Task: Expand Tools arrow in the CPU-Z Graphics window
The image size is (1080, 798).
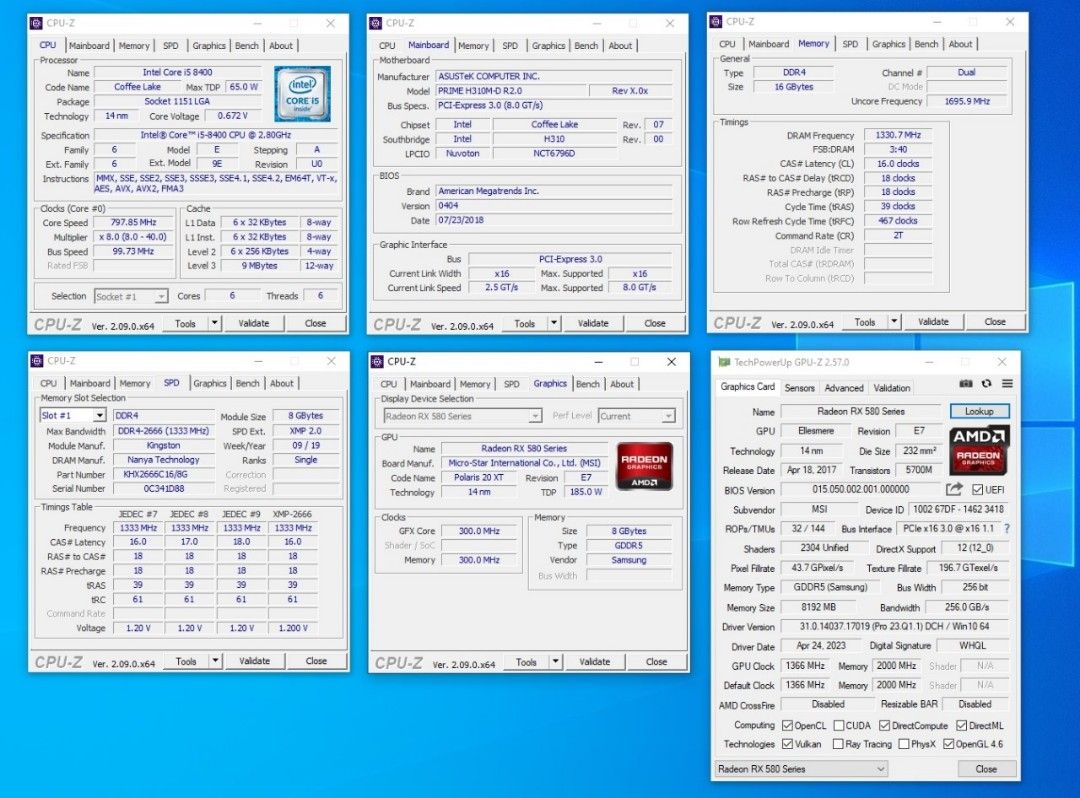Action: tap(555, 662)
